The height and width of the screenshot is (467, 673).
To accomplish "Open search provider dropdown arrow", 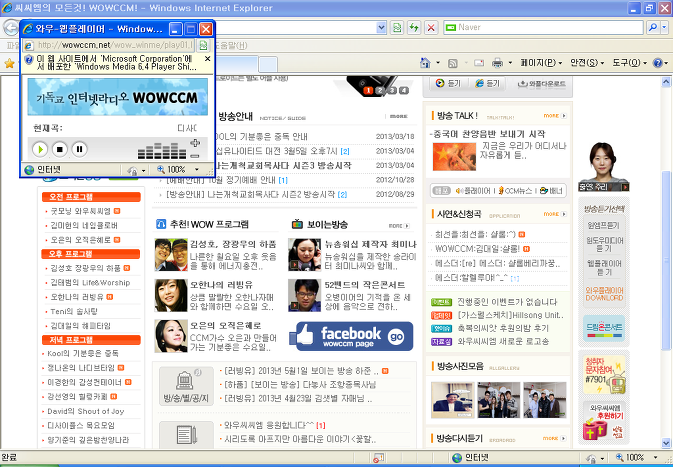I will click(x=664, y=27).
